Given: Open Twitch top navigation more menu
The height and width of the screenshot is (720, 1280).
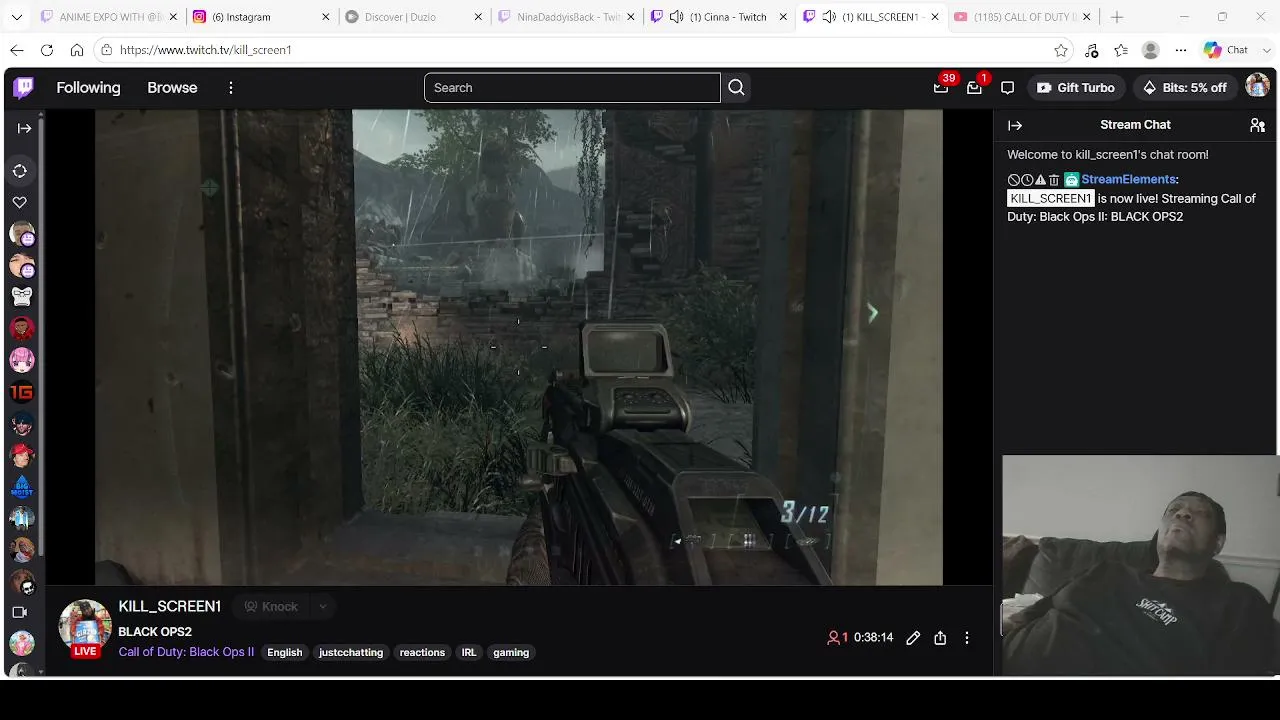Looking at the screenshot, I should click(231, 88).
